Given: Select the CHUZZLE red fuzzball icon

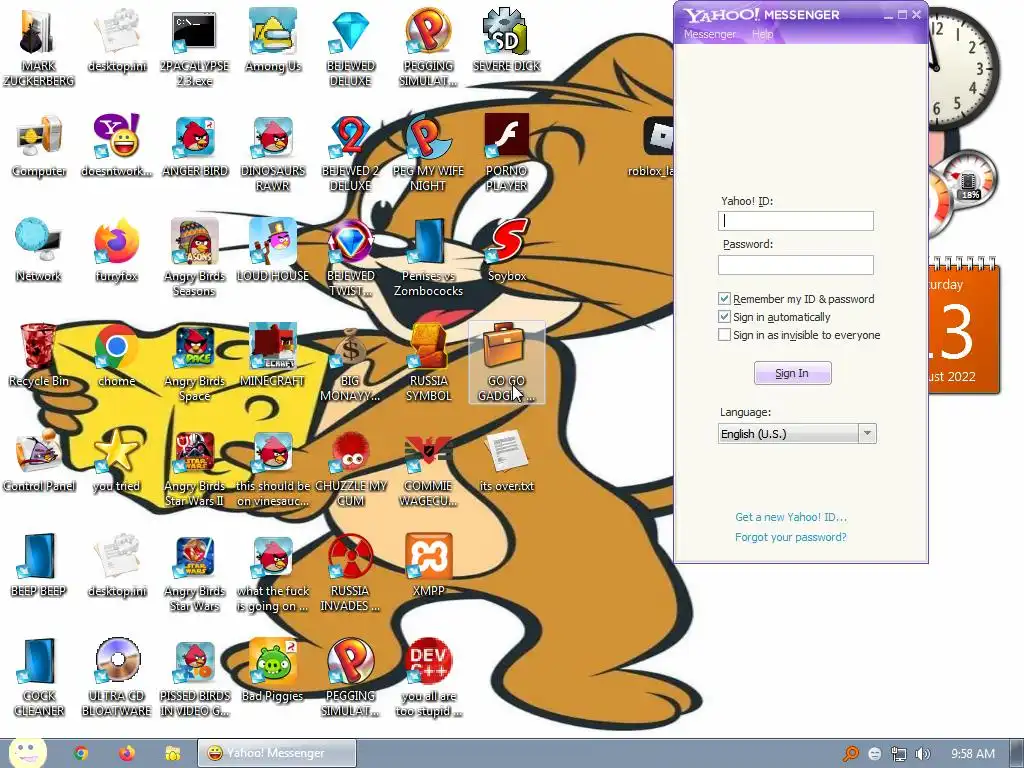Looking at the screenshot, I should click(x=351, y=467).
